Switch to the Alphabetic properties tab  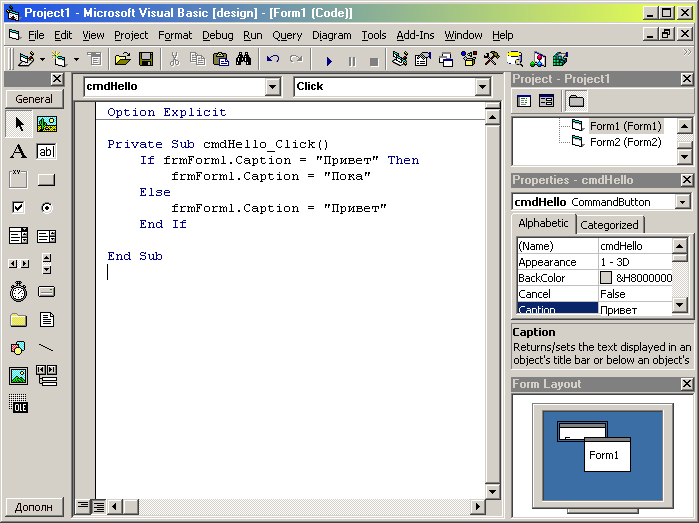tap(543, 223)
